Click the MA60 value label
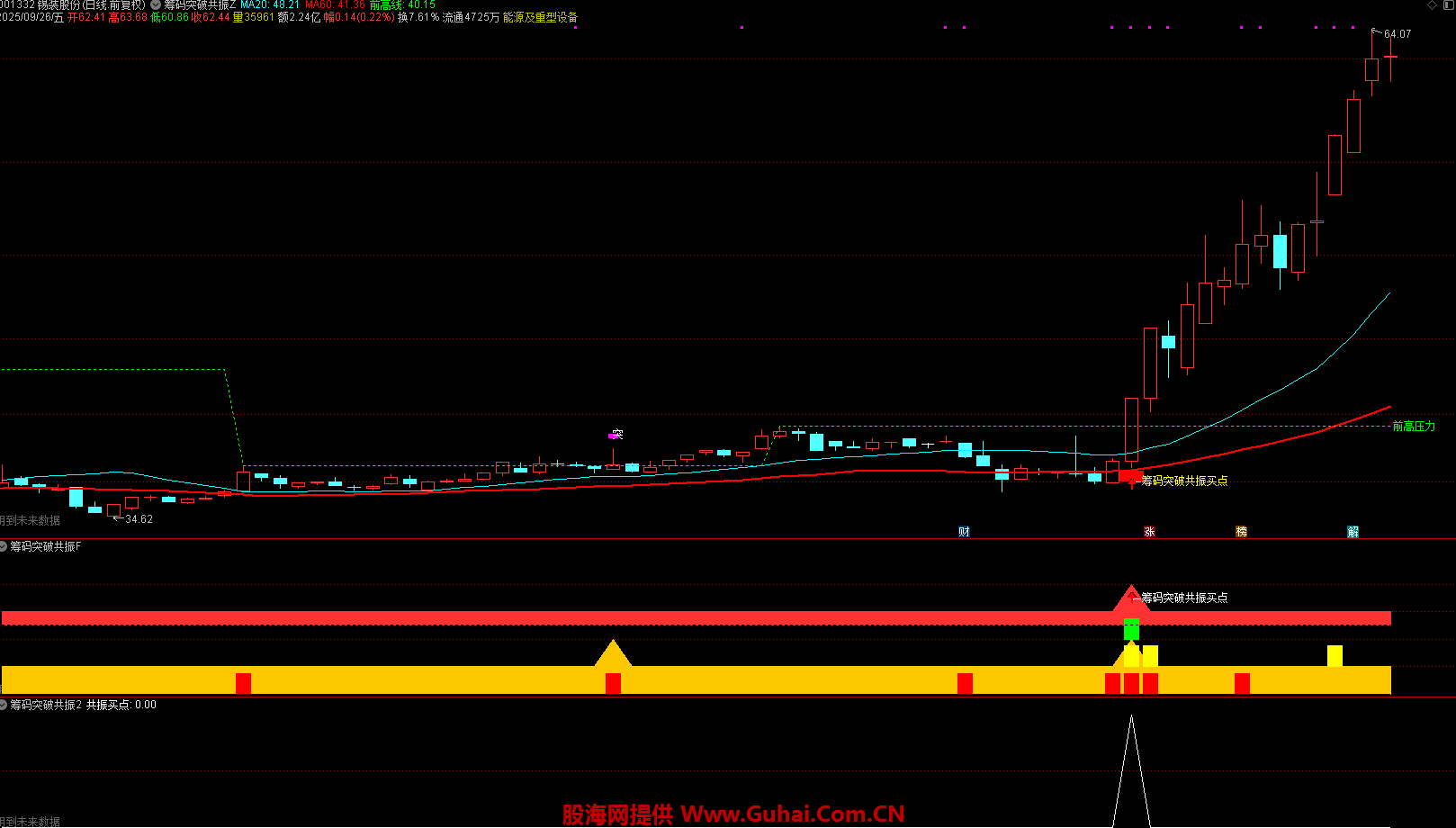1456x828 pixels. click(x=335, y=5)
